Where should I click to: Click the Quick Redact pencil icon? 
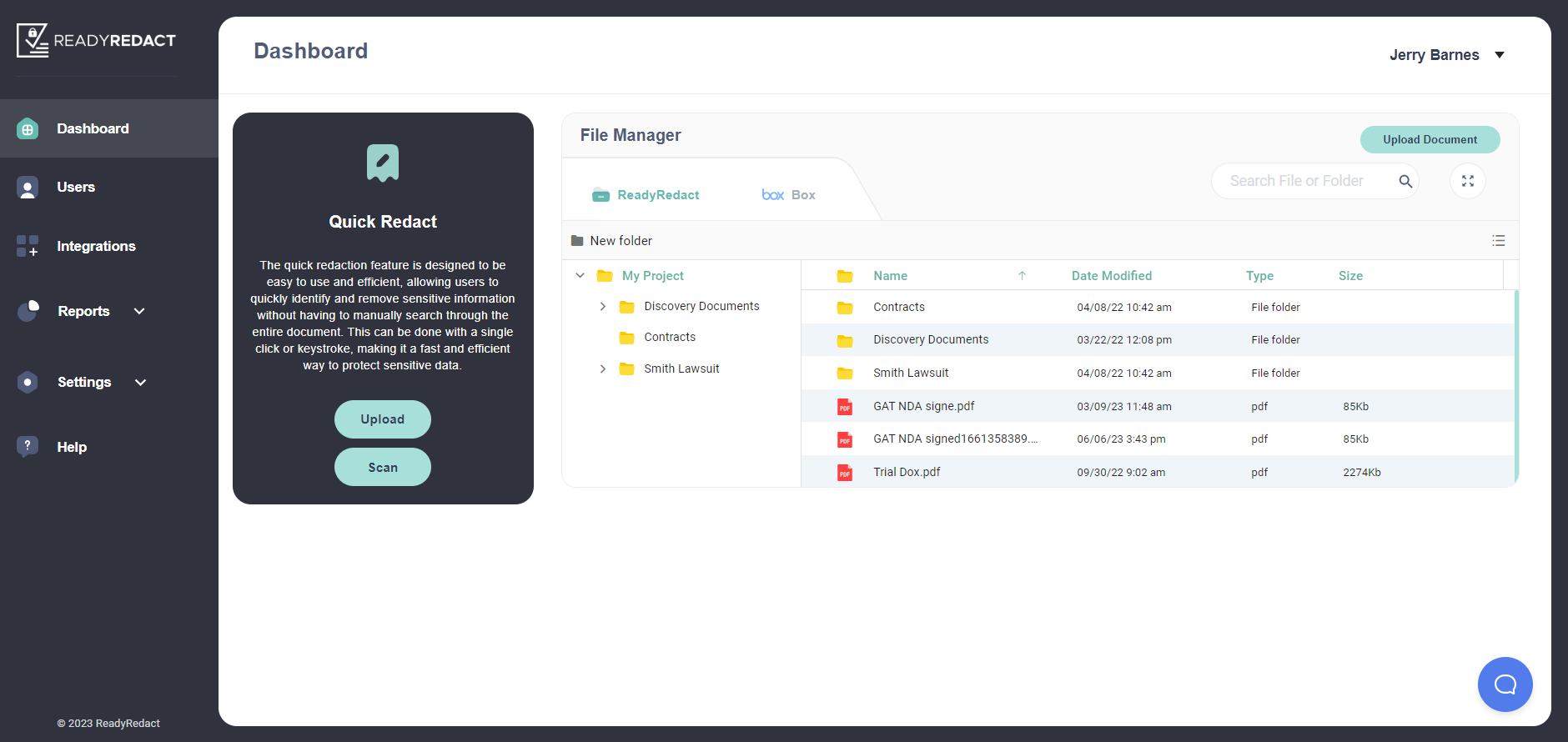[383, 163]
